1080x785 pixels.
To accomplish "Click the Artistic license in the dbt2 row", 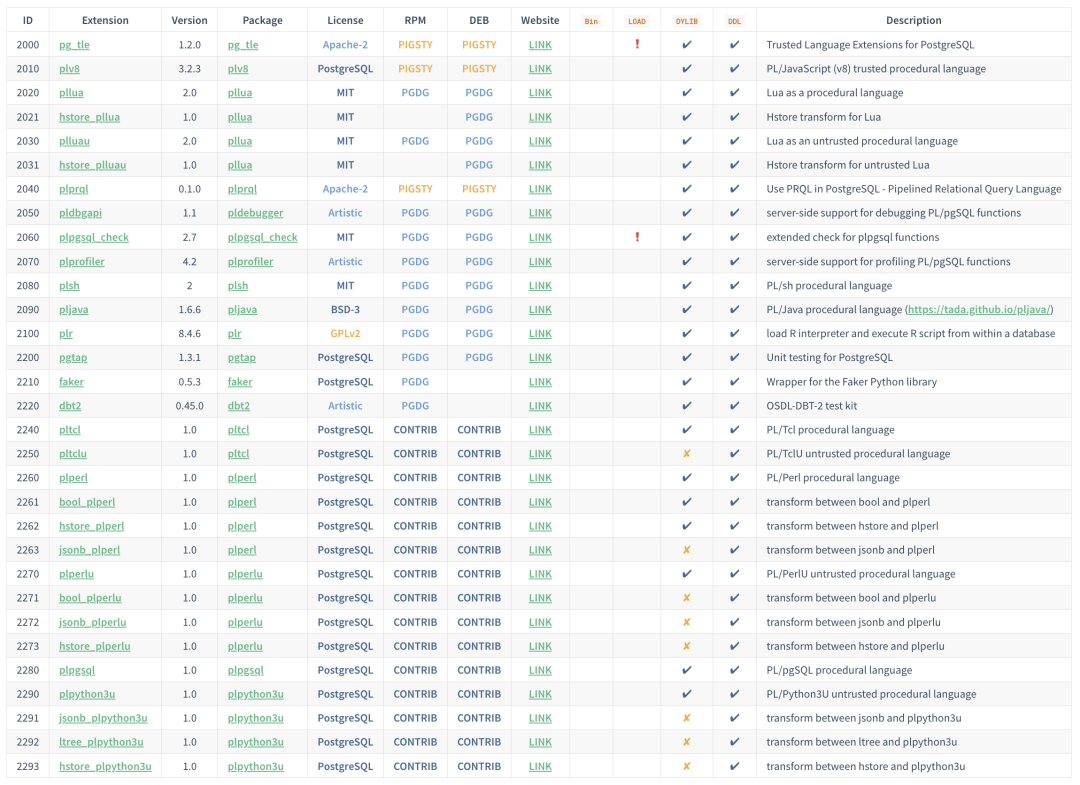I will tap(345, 406).
